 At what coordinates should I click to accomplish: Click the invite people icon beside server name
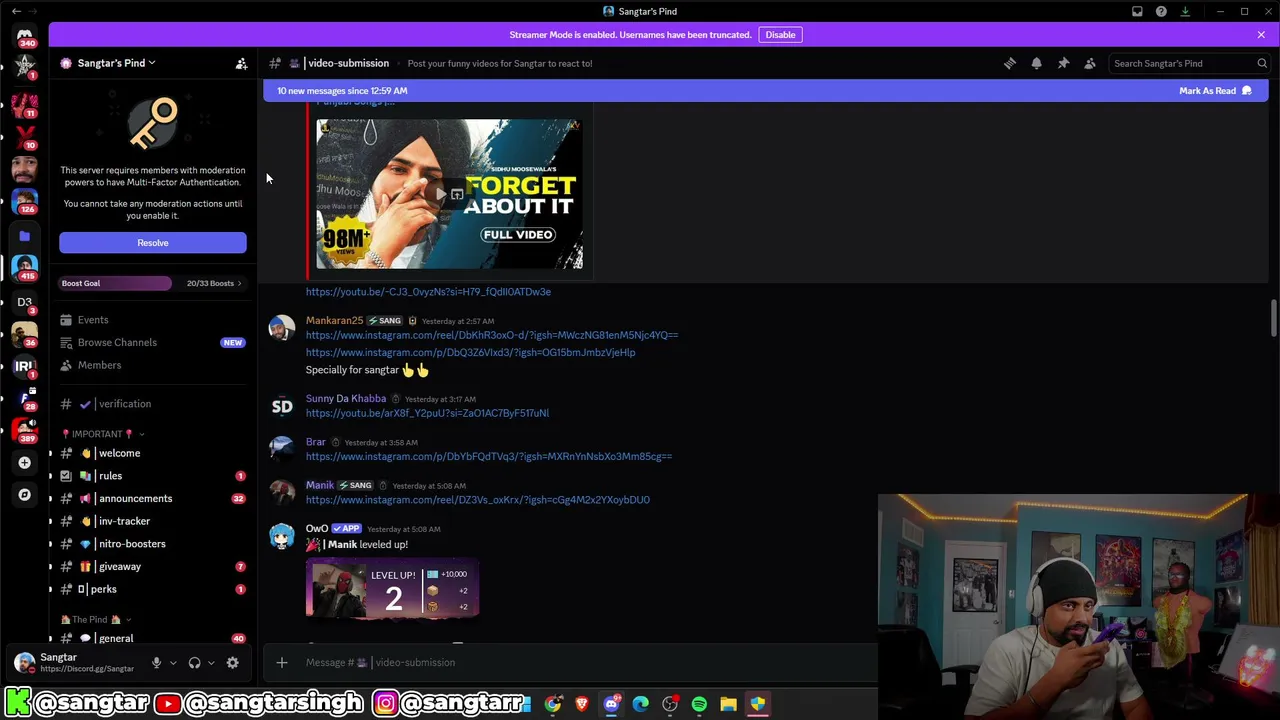tap(241, 63)
